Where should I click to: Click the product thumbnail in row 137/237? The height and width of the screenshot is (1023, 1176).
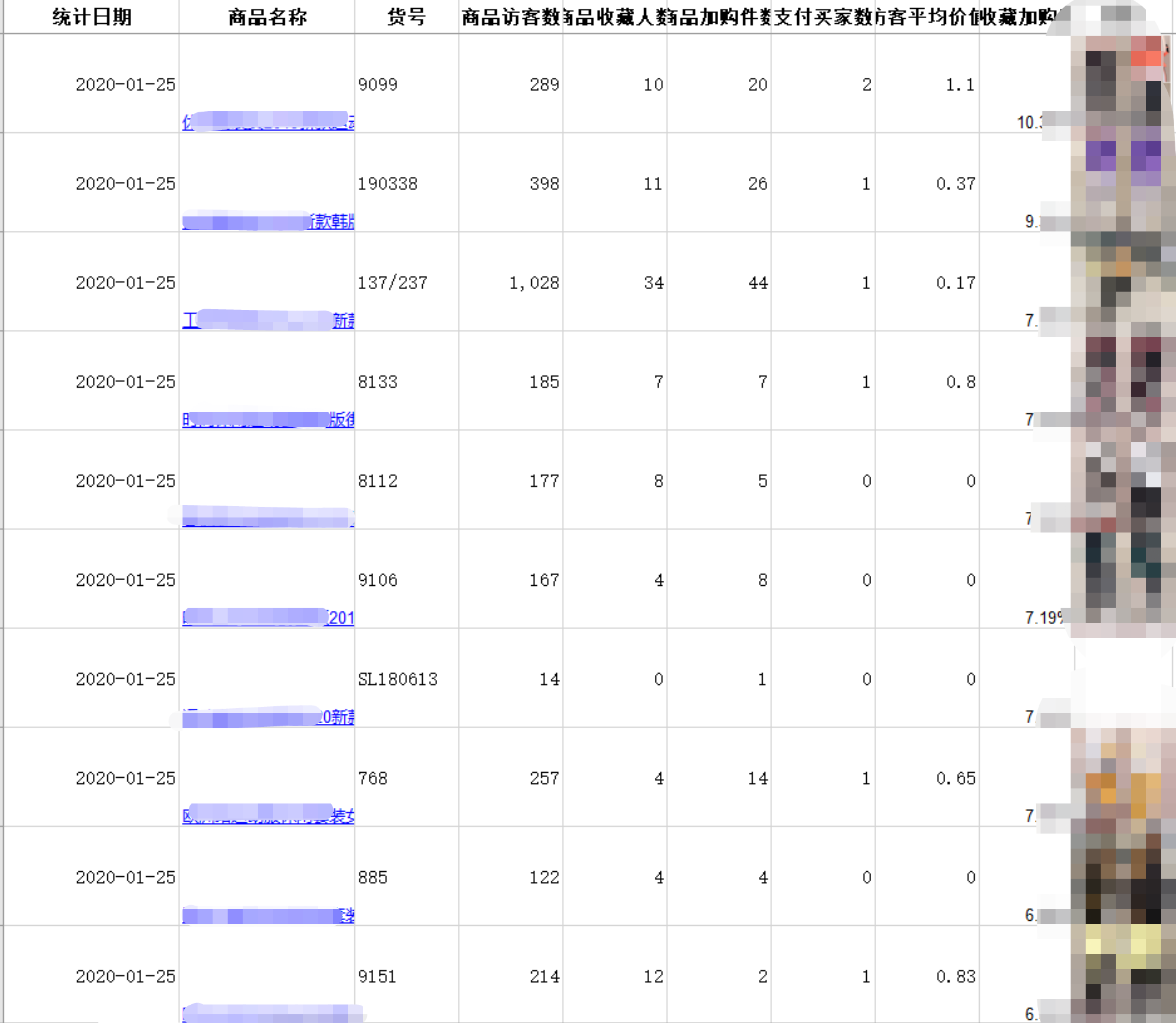pyautogui.click(x=1121, y=281)
